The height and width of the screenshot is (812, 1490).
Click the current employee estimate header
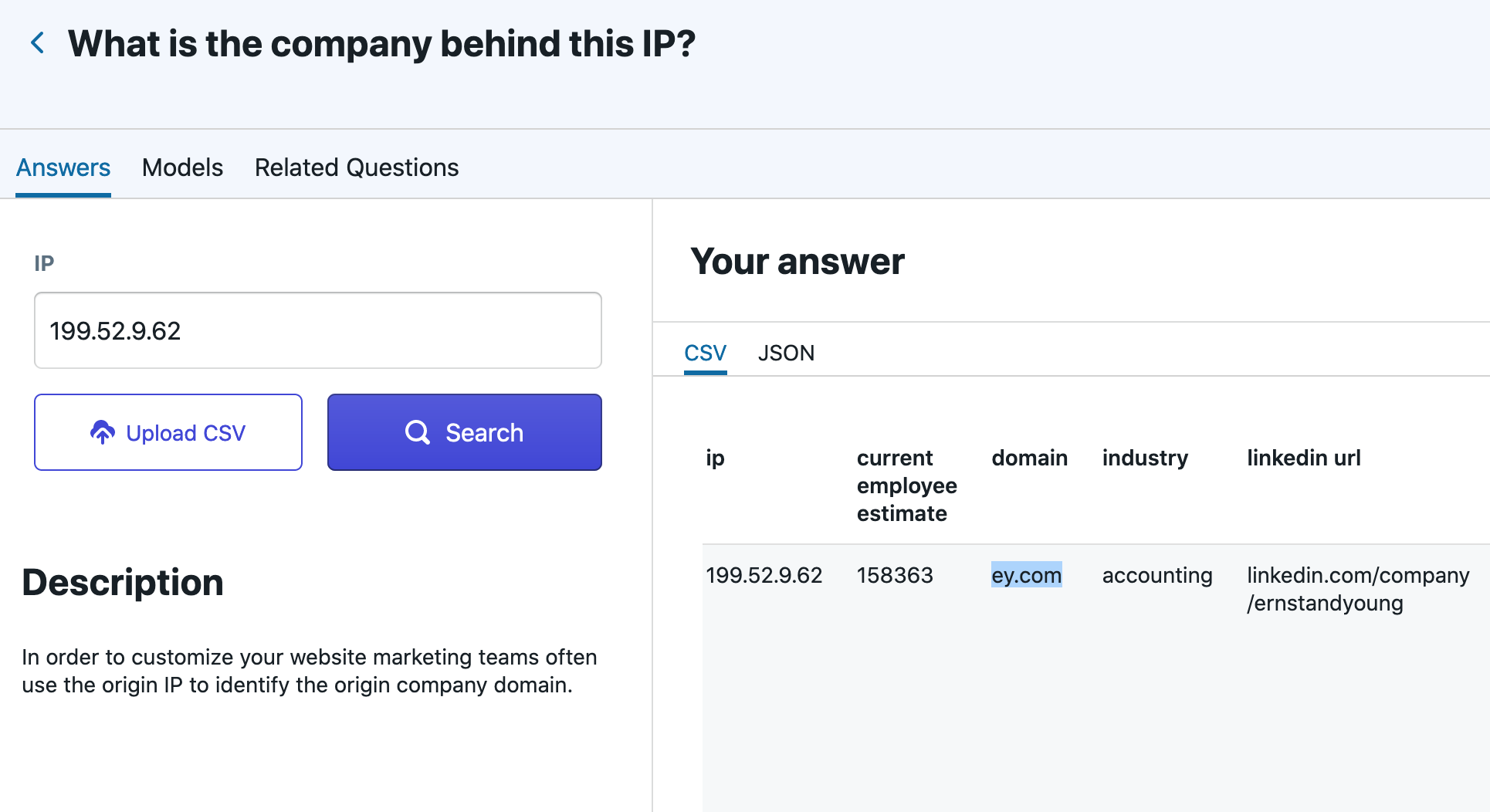906,486
